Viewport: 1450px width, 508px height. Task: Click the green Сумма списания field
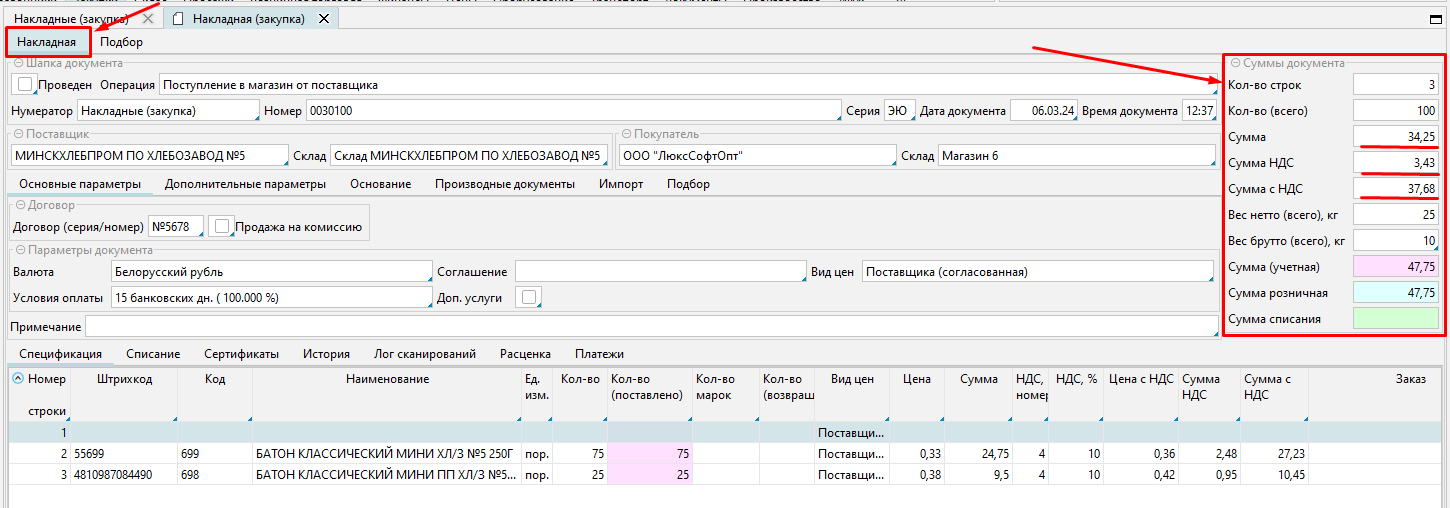pos(1395,319)
